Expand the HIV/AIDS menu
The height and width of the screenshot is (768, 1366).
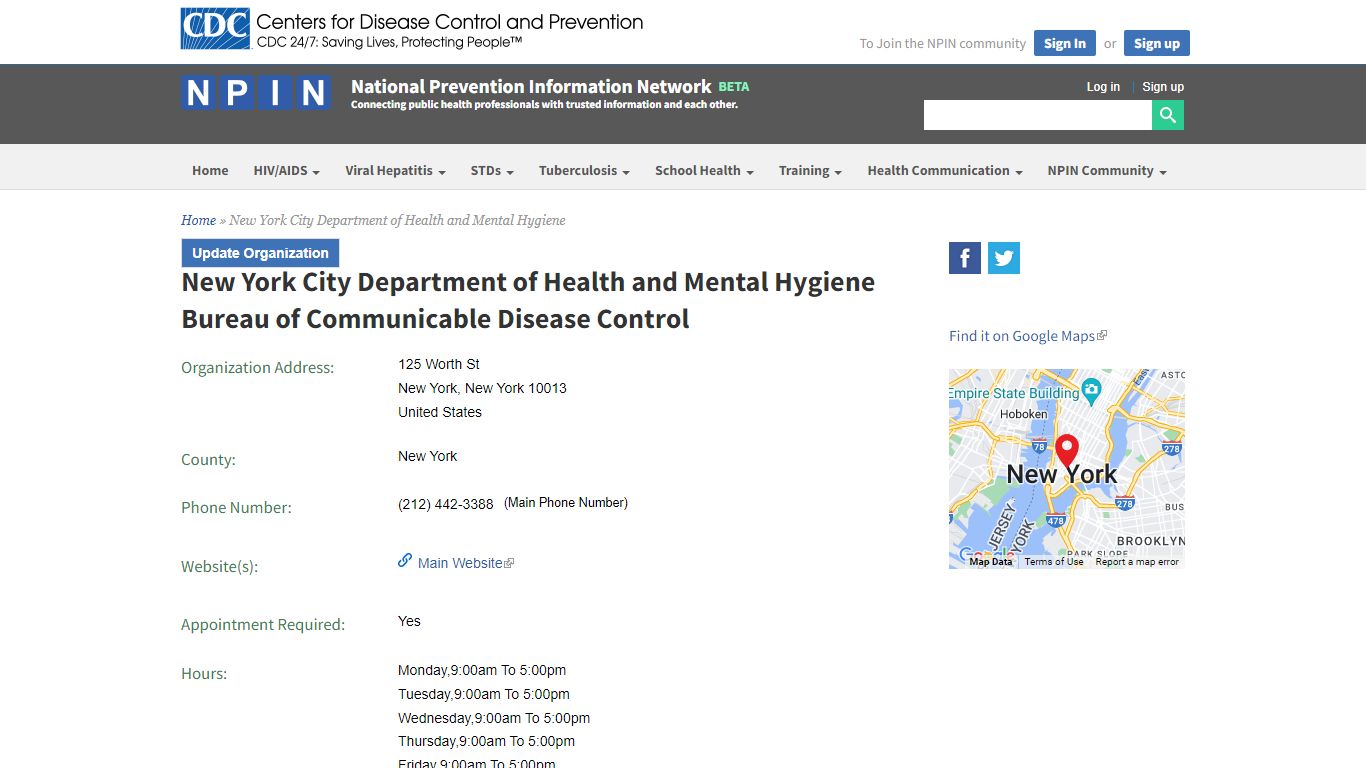pos(286,171)
